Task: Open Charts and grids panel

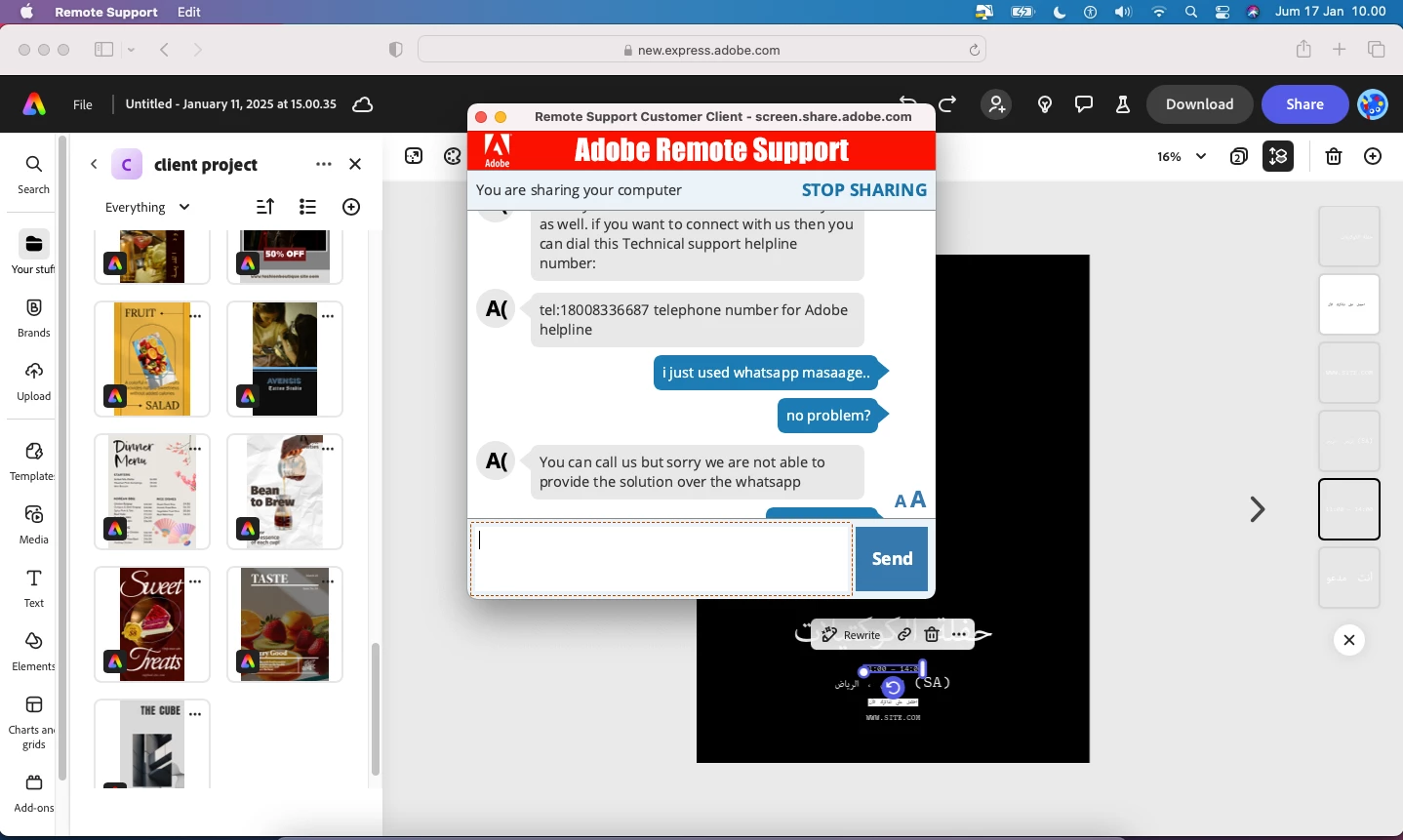Action: tap(33, 722)
